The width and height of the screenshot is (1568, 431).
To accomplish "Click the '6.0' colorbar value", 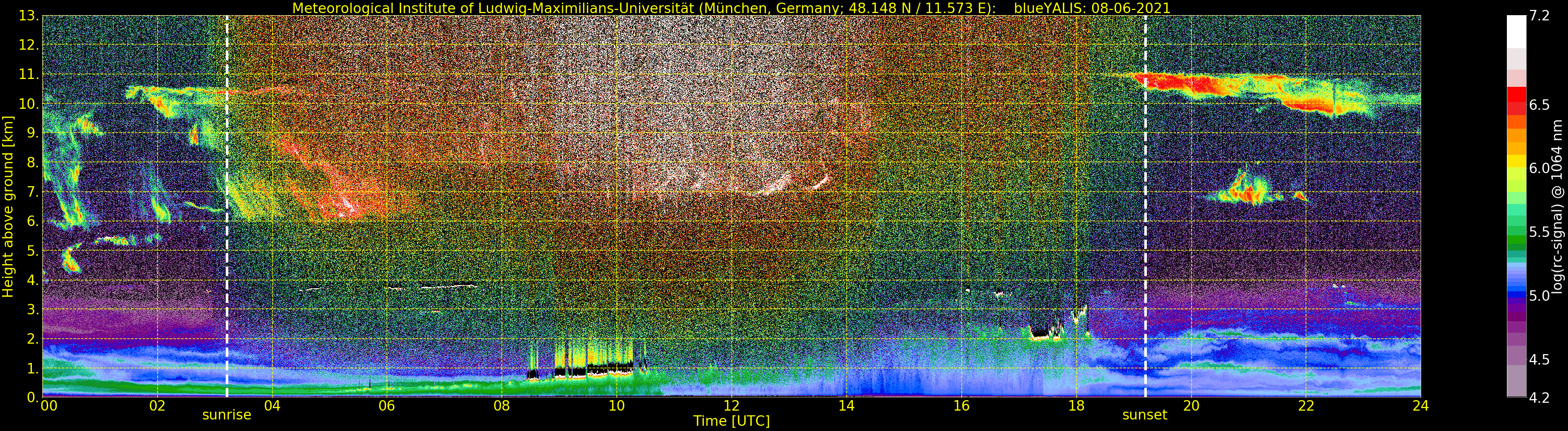I will click(1539, 168).
